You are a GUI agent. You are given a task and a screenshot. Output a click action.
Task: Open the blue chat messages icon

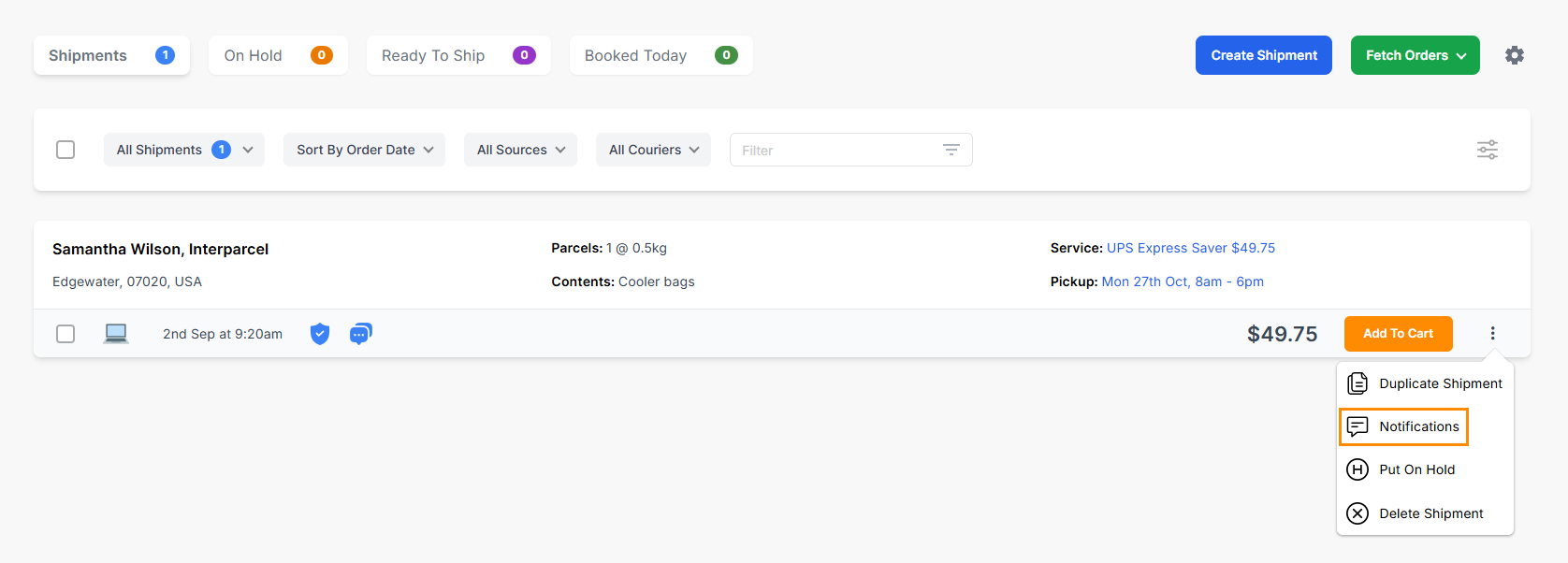coord(360,334)
